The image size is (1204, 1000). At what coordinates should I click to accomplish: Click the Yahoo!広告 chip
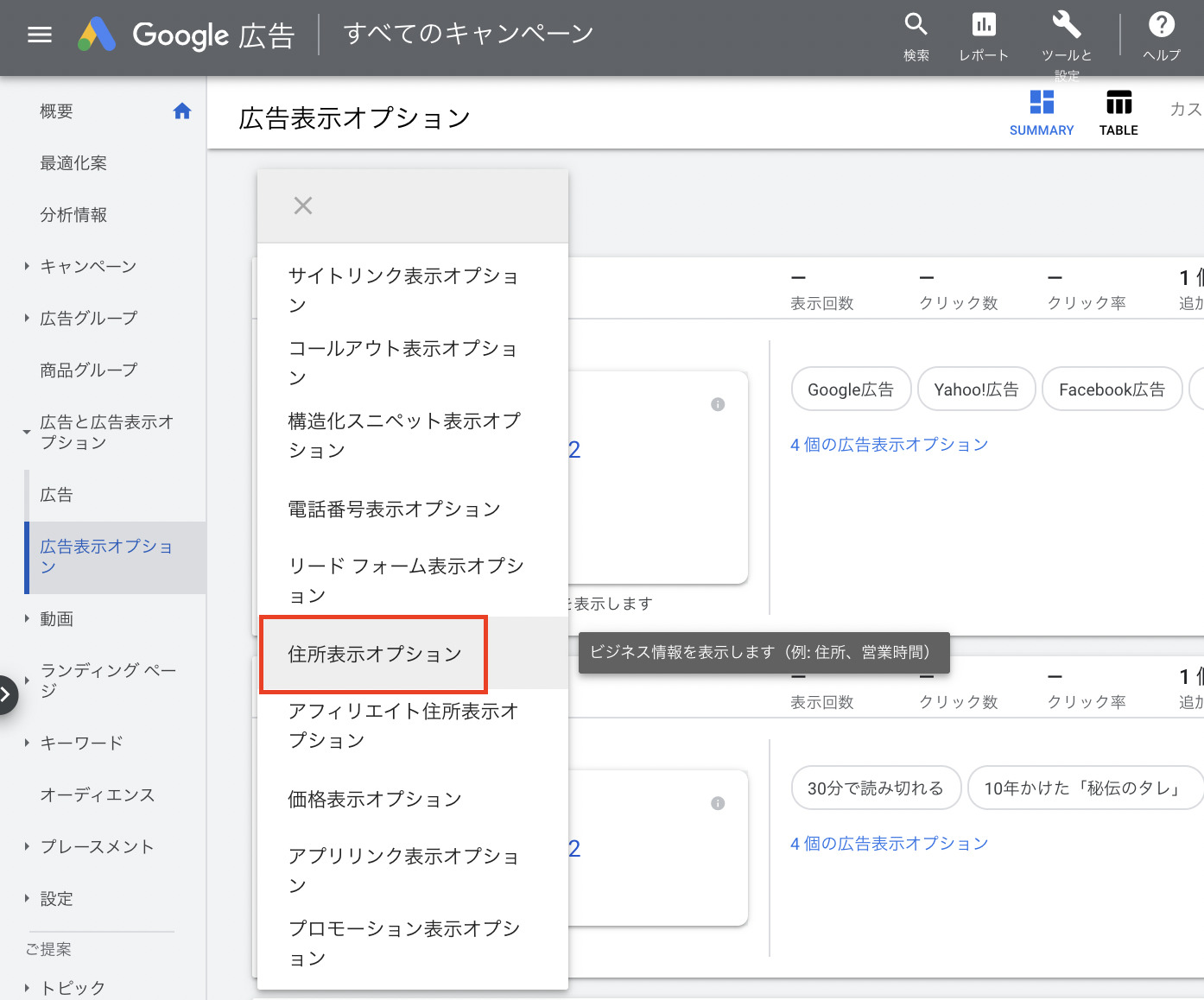coord(976,389)
